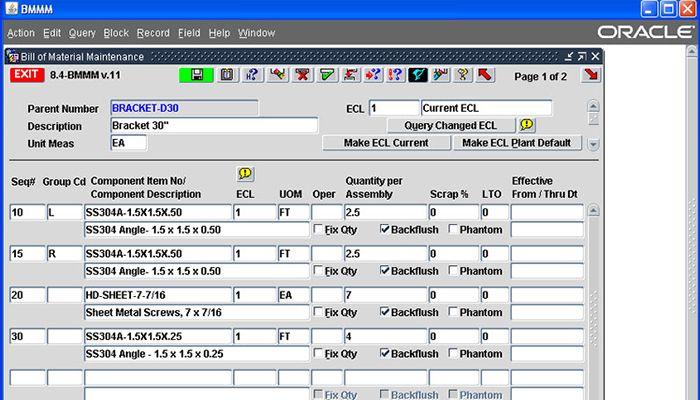Click Group Cd field containing R
700x400 pixels.
[65, 254]
